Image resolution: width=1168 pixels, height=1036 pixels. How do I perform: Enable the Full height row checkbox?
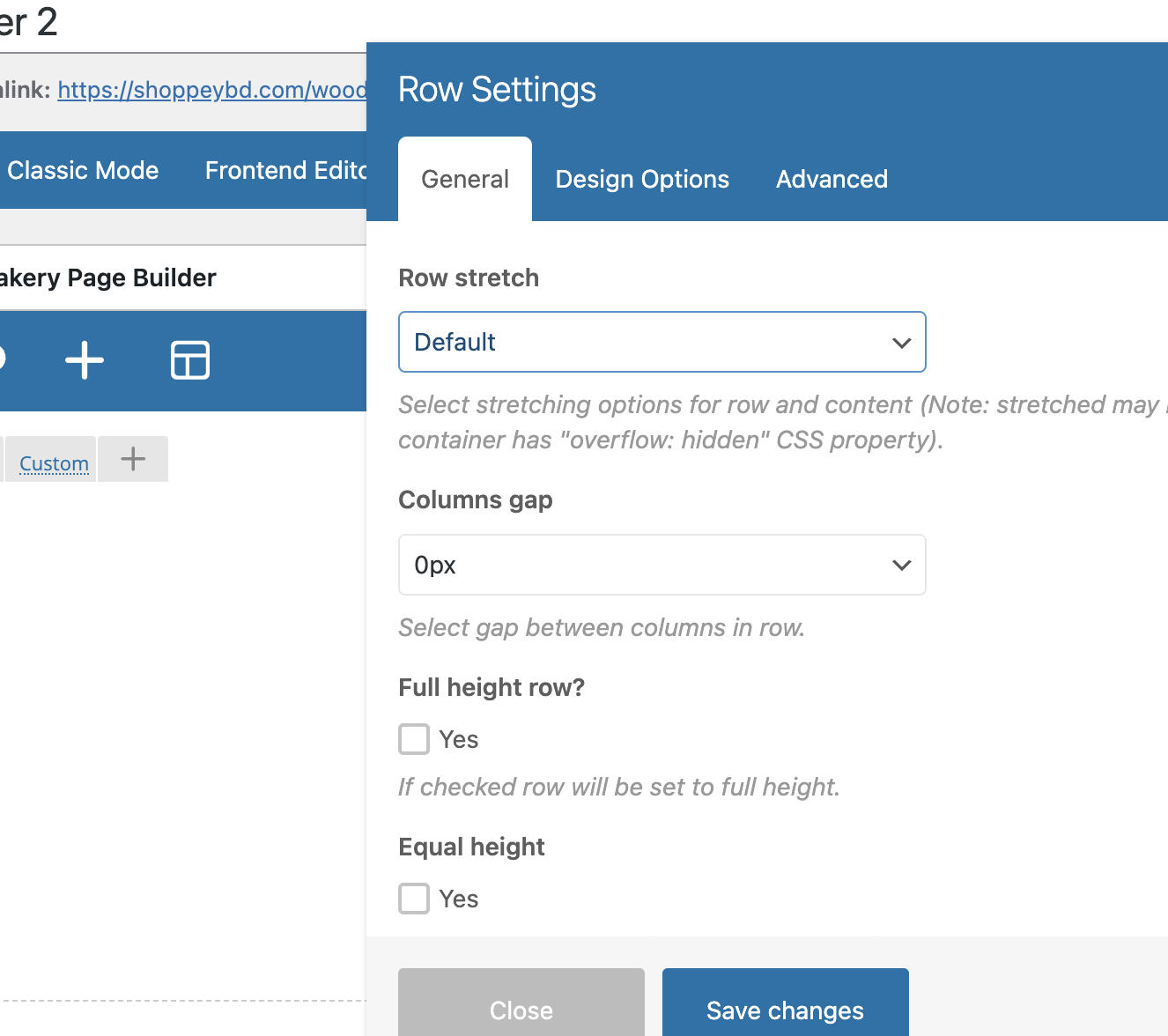[x=414, y=739]
